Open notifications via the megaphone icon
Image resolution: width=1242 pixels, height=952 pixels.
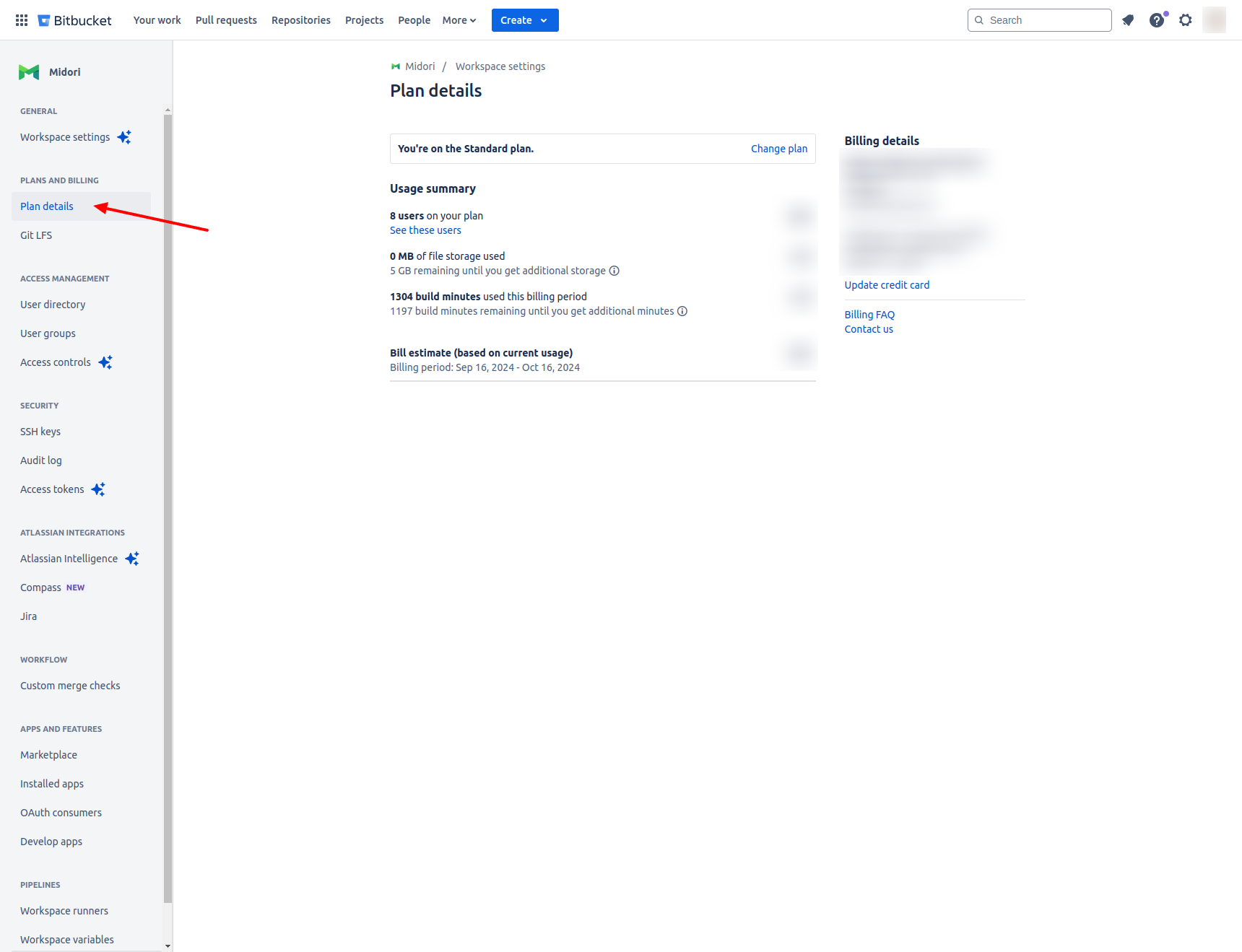tap(1128, 20)
